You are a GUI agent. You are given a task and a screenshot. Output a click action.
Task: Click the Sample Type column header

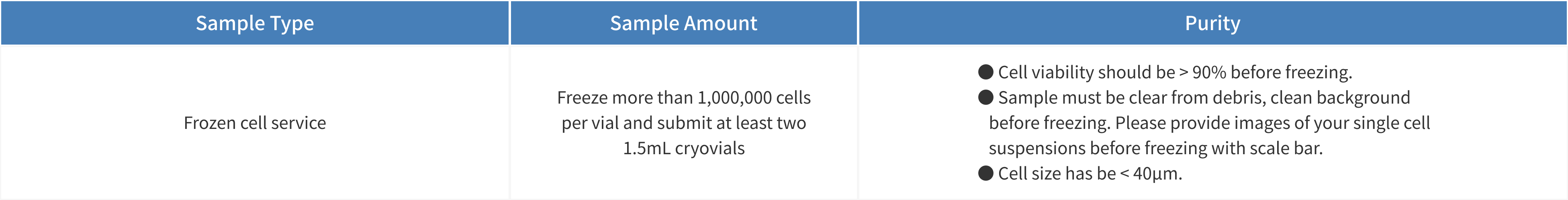pos(254,23)
